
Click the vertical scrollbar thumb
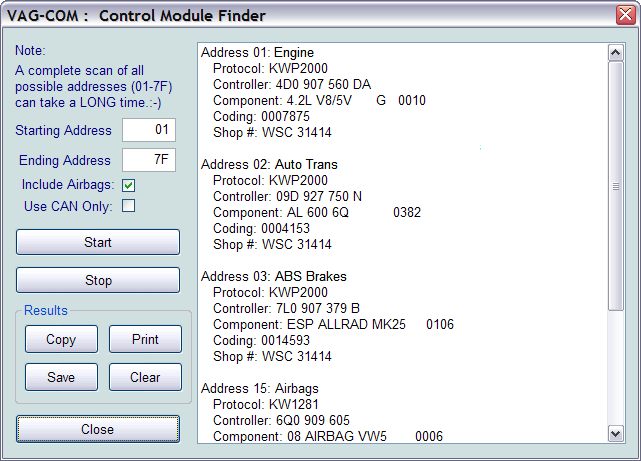(x=616, y=186)
